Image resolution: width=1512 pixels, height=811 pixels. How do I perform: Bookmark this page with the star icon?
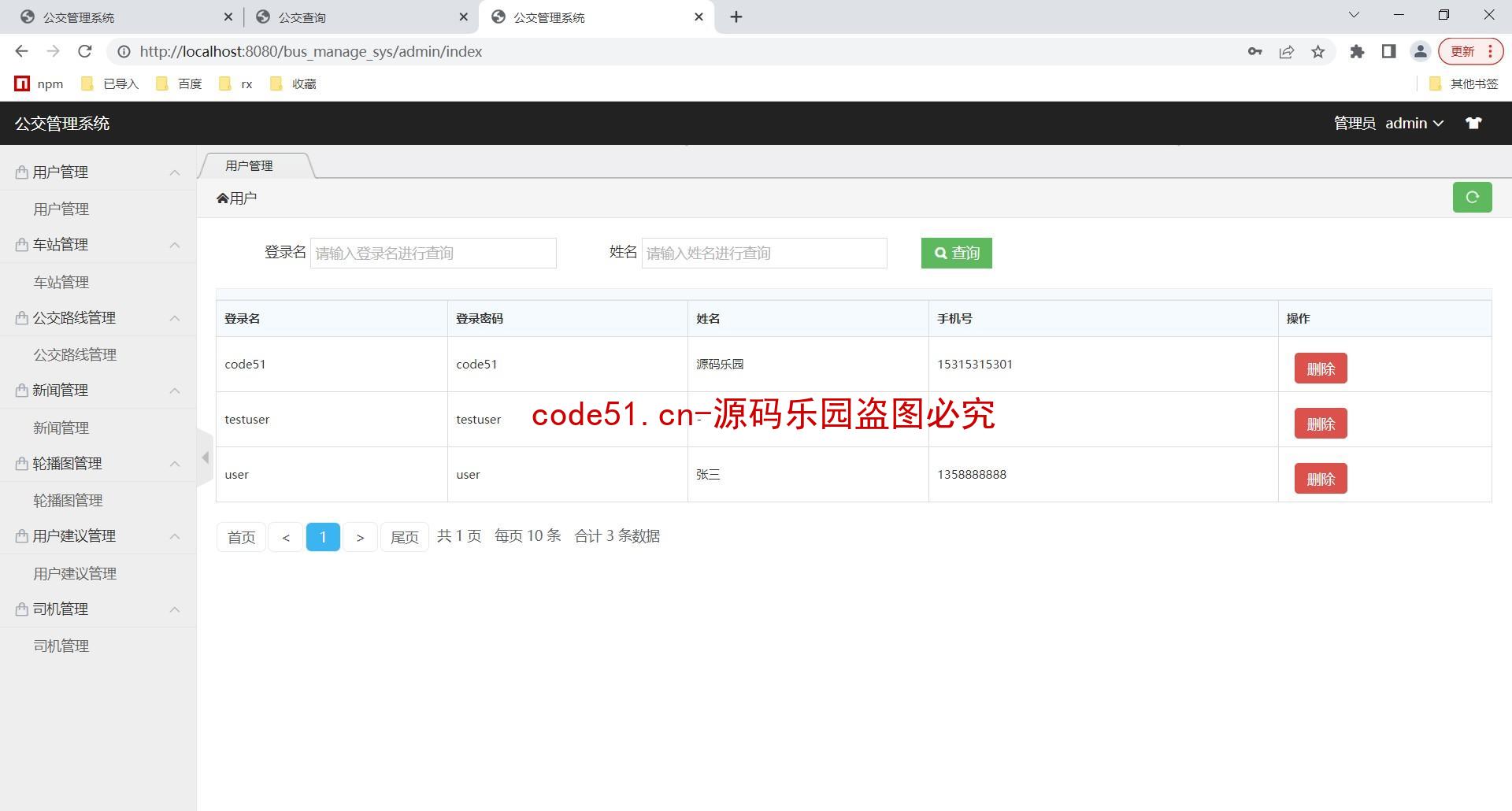pos(1317,51)
